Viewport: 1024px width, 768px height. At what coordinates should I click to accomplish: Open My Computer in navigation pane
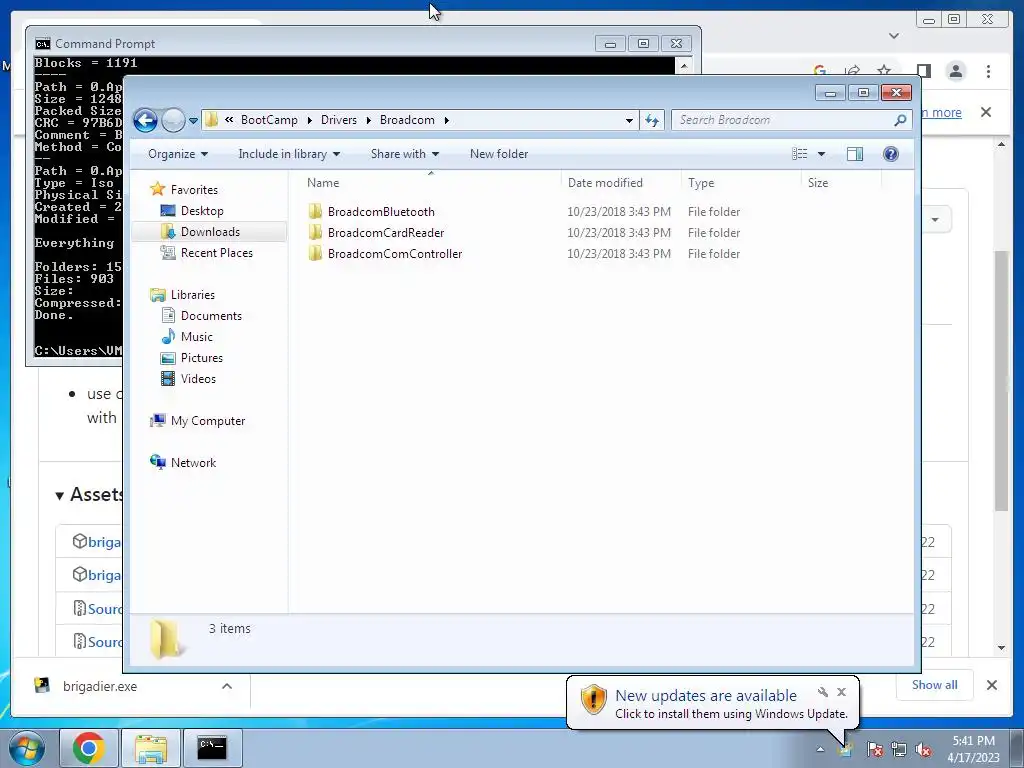208,421
